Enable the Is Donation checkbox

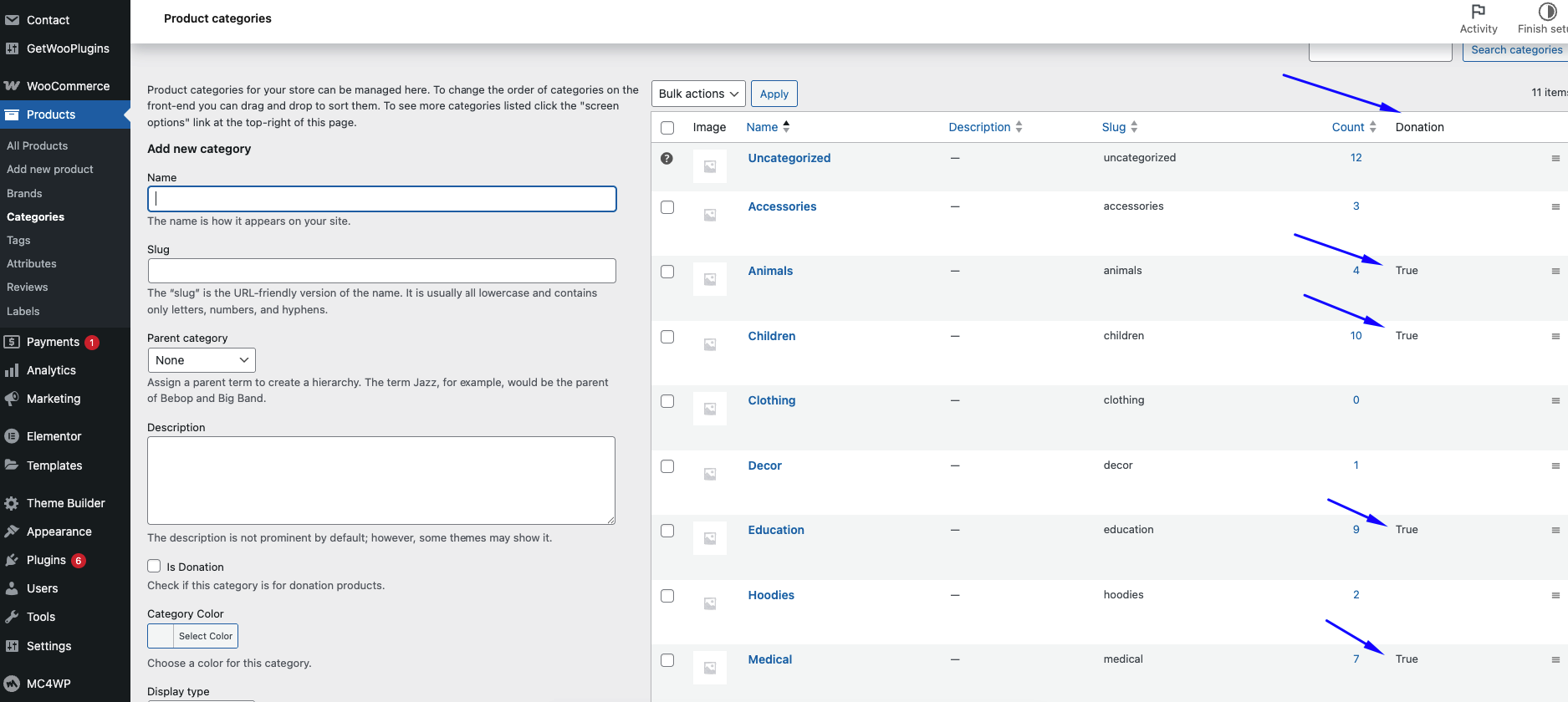pos(154,567)
